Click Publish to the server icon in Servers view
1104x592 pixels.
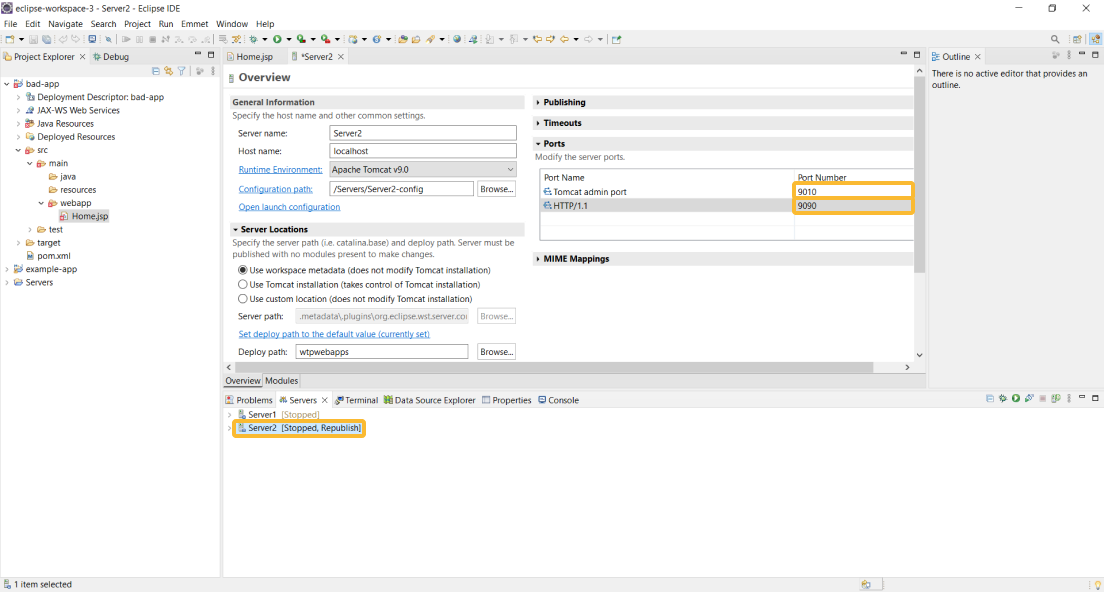1056,398
